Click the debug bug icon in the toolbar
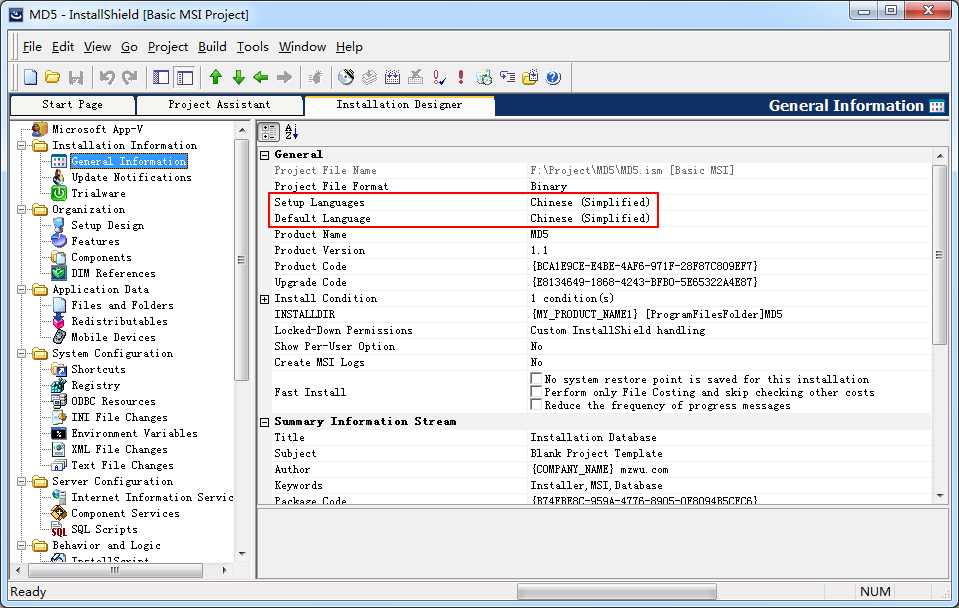 pyautogui.click(x=316, y=77)
